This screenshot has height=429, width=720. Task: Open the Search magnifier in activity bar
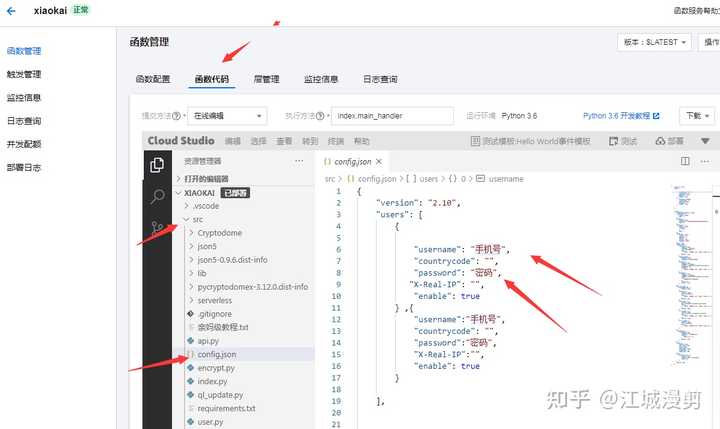coord(157,197)
